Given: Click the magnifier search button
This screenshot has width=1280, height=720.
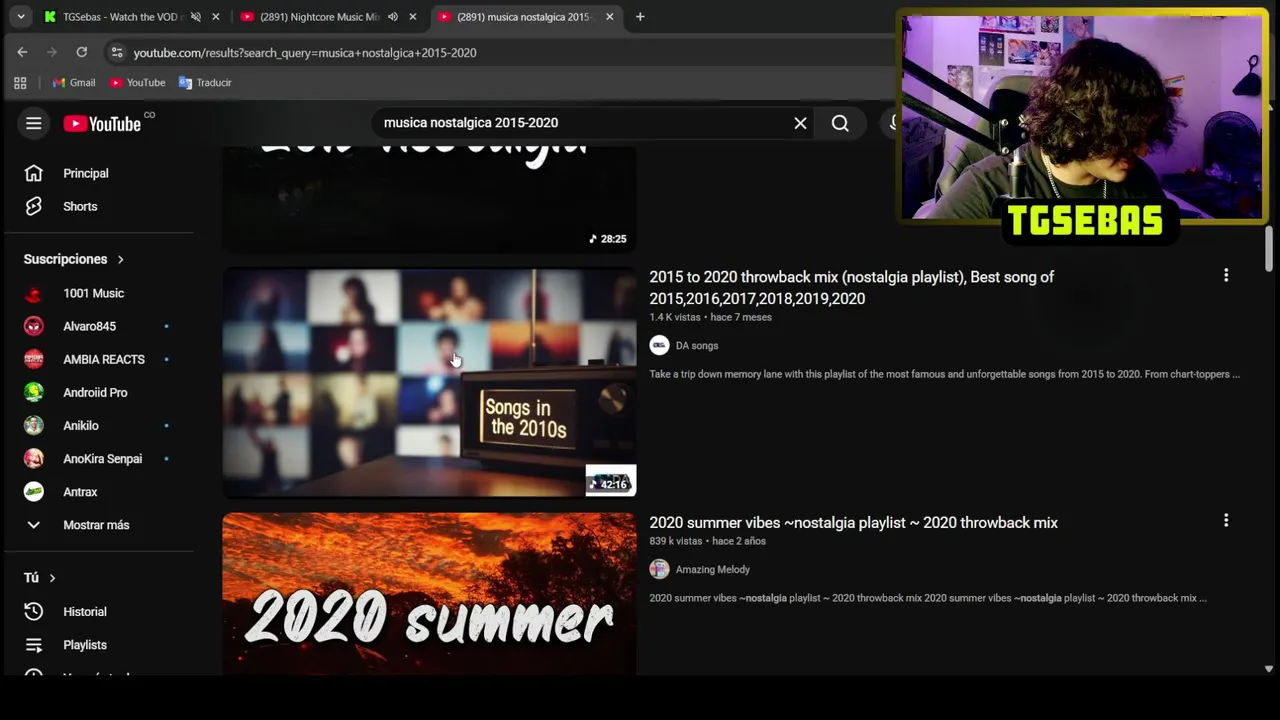Looking at the screenshot, I should pos(840,123).
